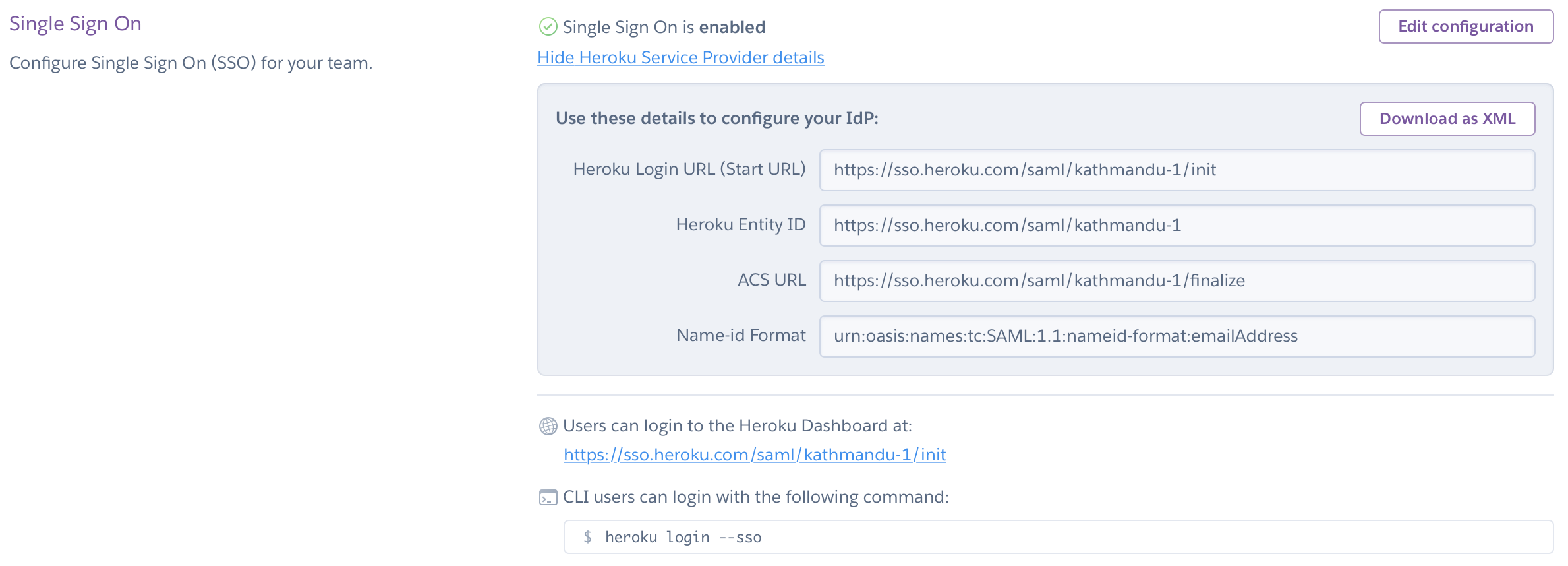Click the green enabled checkmark icon
The height and width of the screenshot is (566, 1568).
pyautogui.click(x=548, y=27)
